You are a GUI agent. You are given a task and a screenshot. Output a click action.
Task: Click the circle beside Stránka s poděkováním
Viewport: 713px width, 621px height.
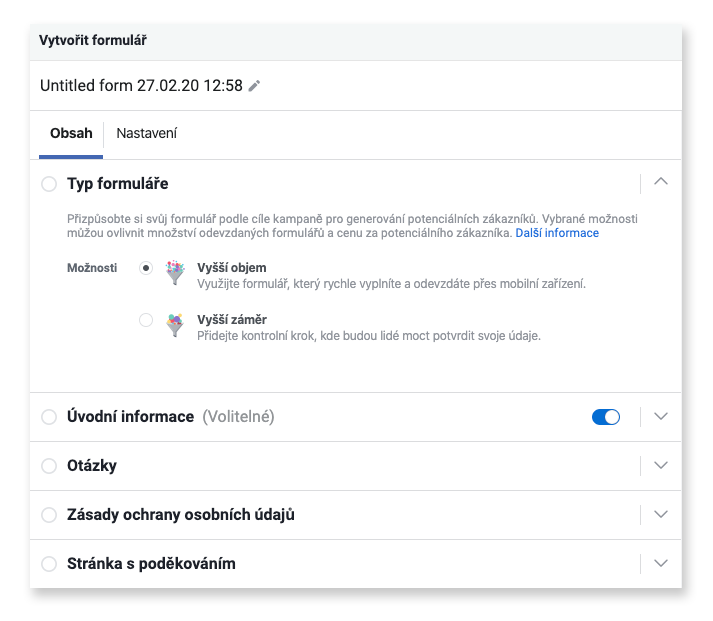49,564
